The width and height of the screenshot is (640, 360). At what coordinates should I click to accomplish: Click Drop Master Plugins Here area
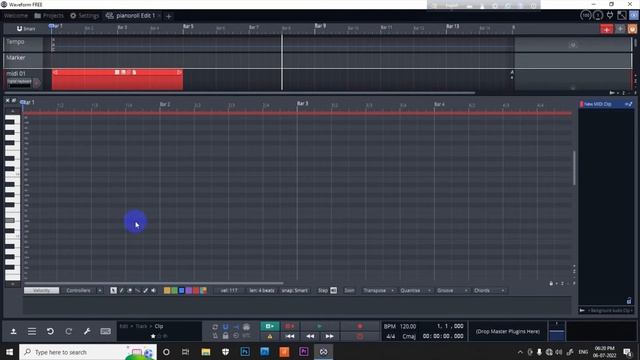(x=508, y=331)
